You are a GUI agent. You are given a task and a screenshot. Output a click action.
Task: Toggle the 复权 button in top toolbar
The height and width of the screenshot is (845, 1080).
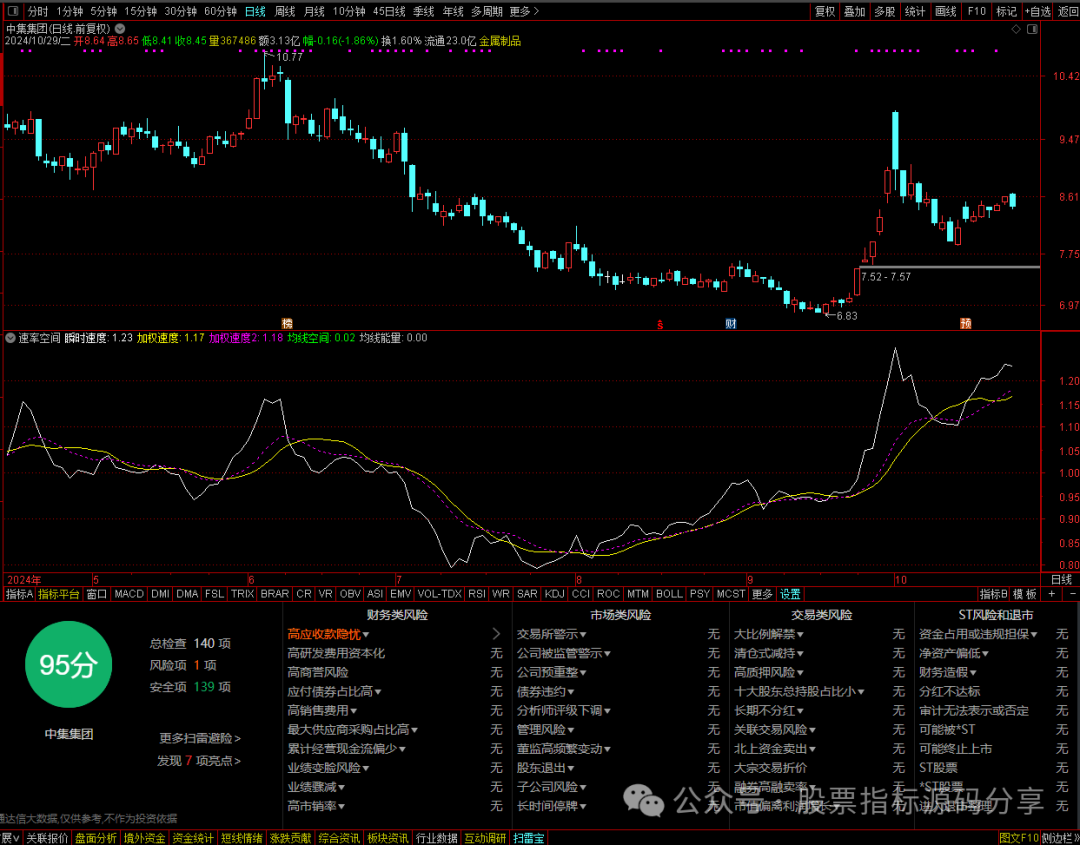tap(825, 11)
